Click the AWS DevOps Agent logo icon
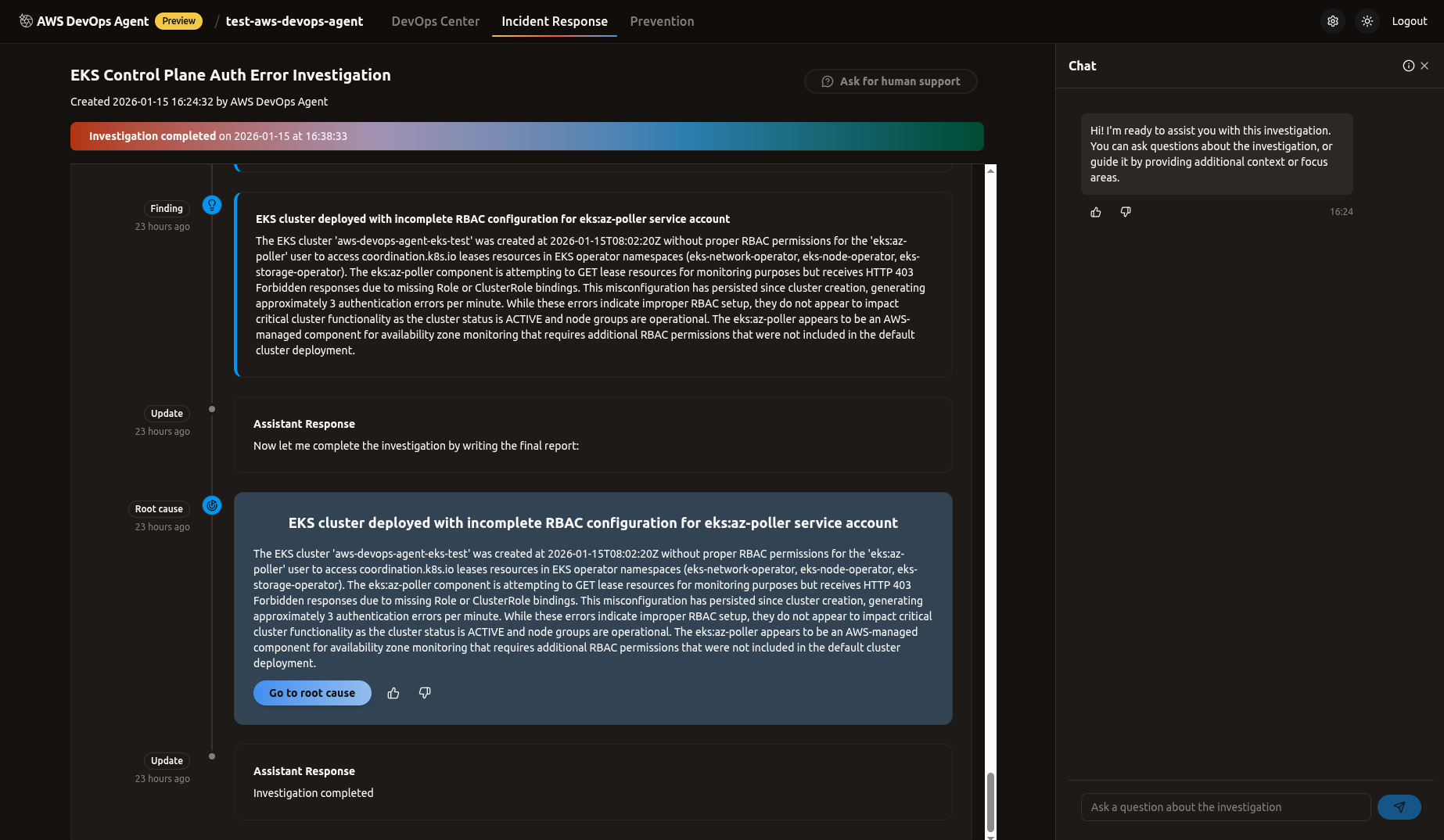Image resolution: width=1444 pixels, height=840 pixels. [x=26, y=21]
